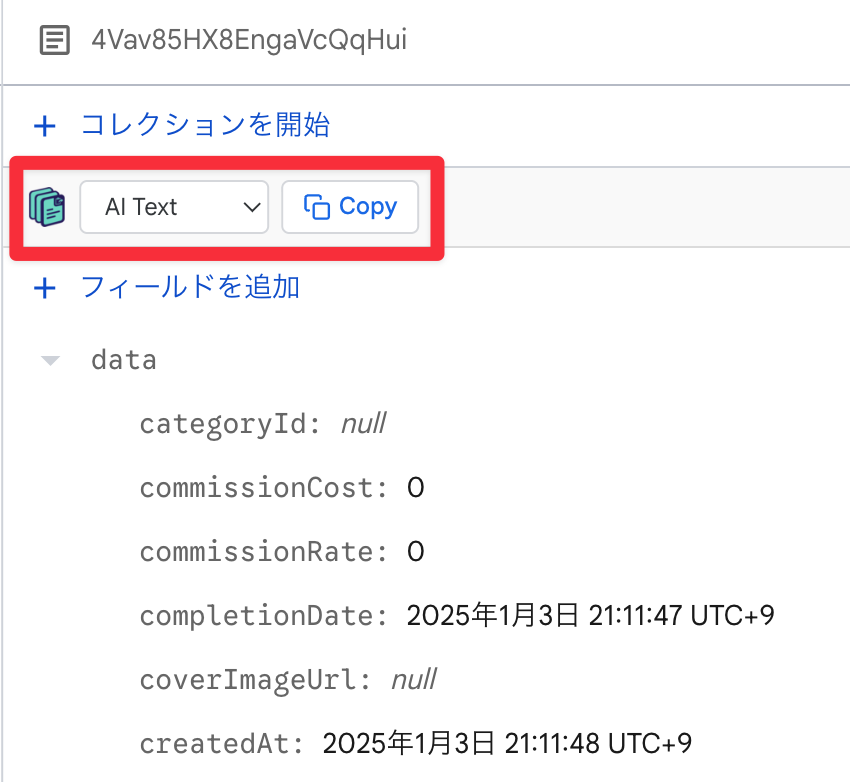Click the plus icon for フィールドを追加
850x782 pixels.
[45, 288]
